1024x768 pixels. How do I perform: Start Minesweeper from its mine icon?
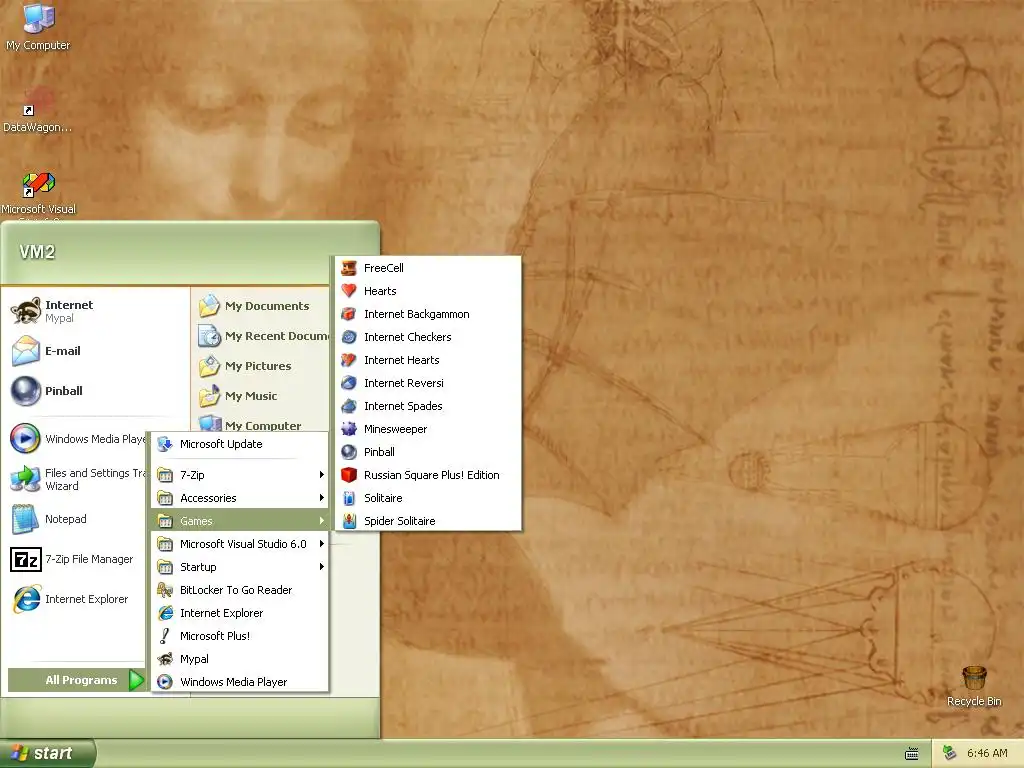tap(349, 429)
